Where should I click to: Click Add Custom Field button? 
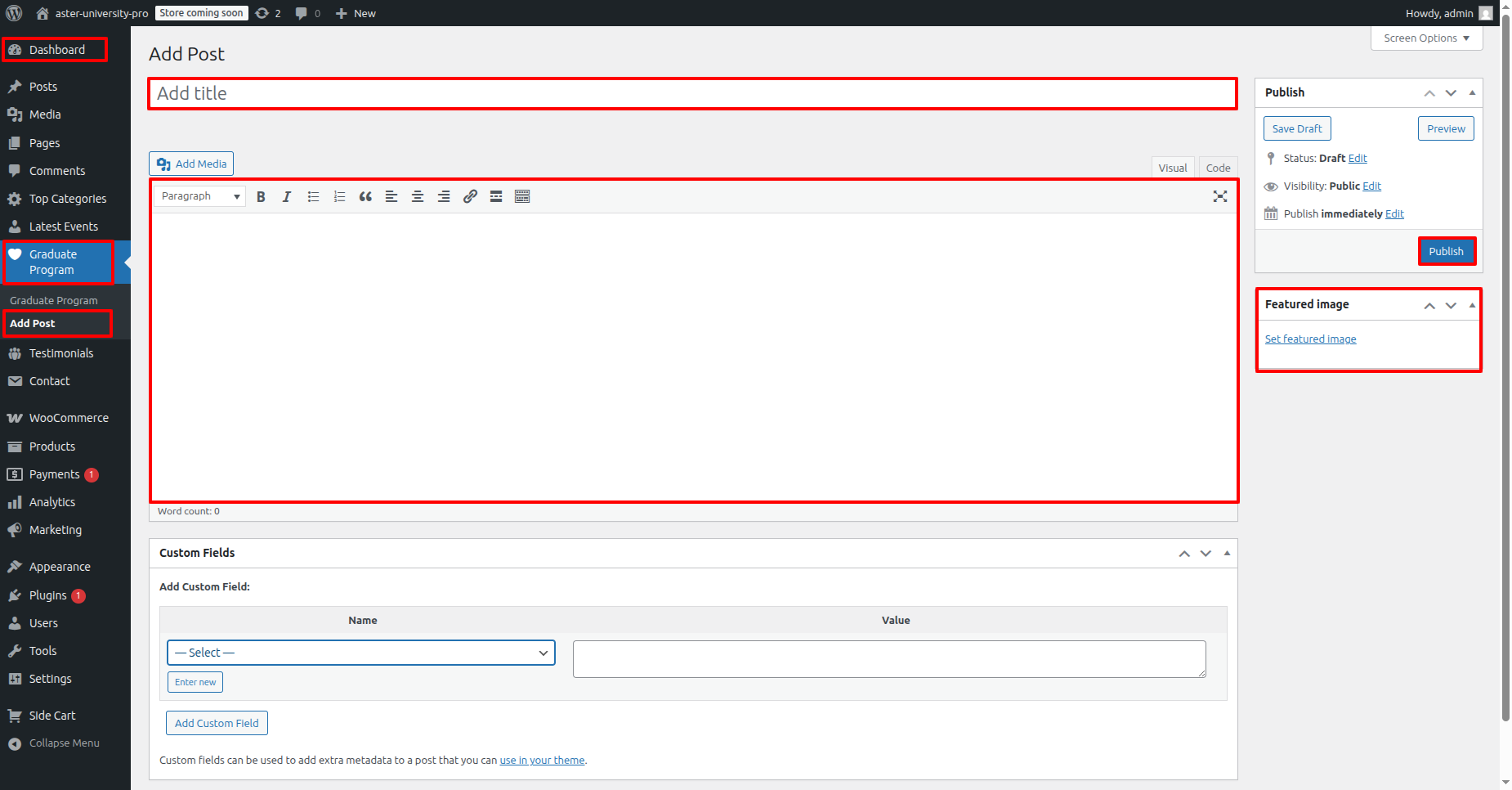217,723
